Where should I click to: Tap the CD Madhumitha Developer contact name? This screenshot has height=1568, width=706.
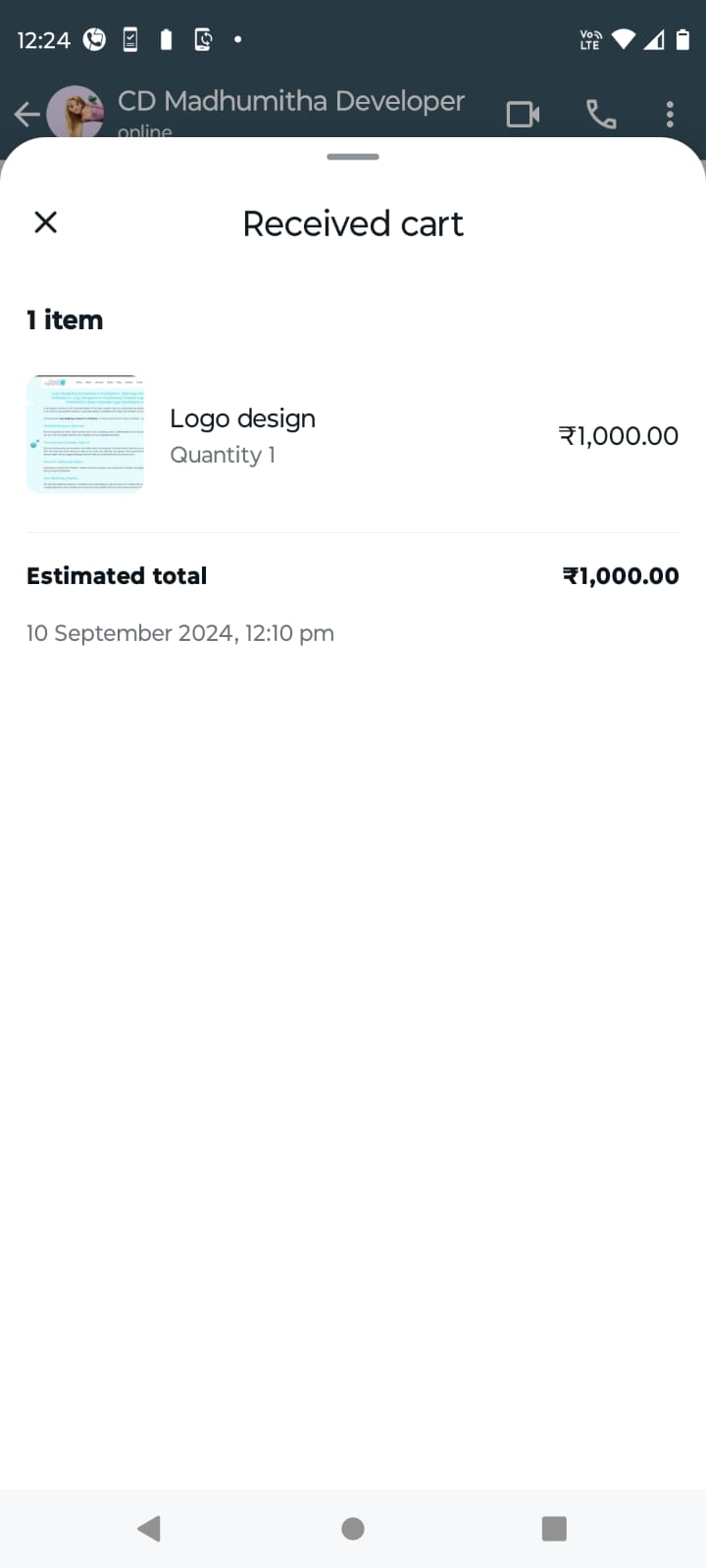pyautogui.click(x=291, y=101)
